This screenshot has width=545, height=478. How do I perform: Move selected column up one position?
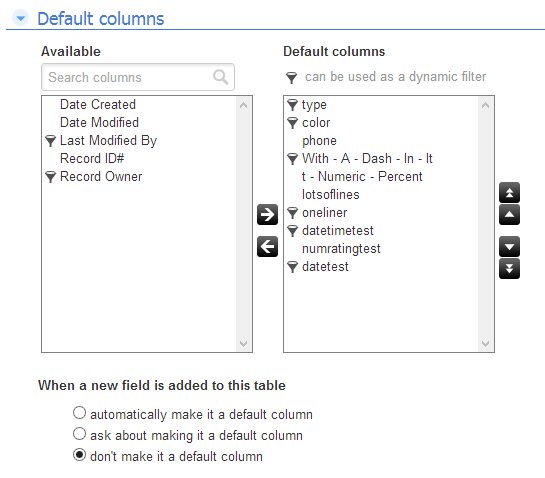click(509, 214)
